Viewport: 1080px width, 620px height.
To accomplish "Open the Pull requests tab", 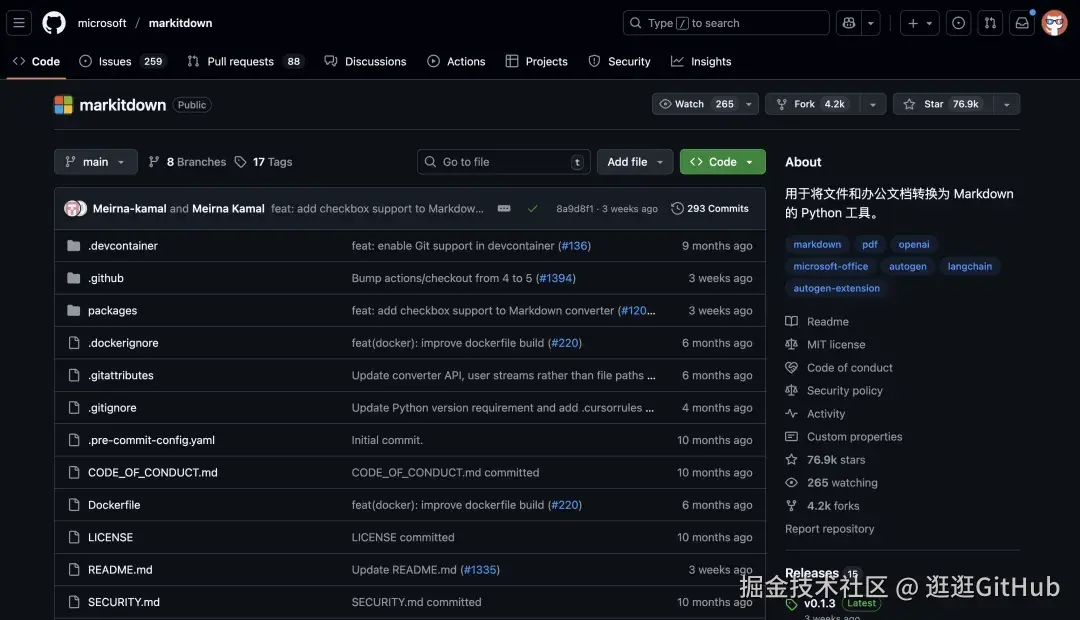I will (245, 61).
